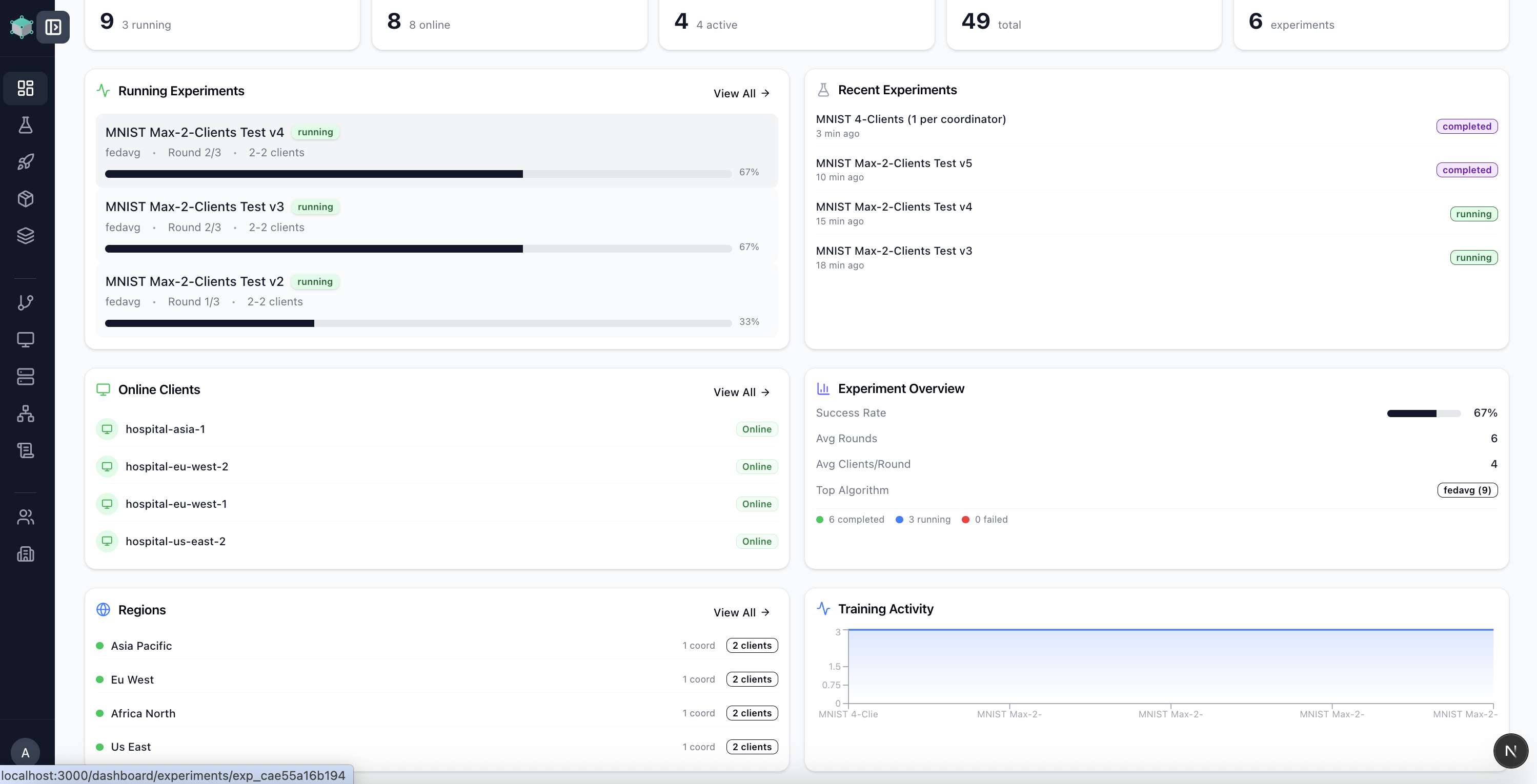Screen dimensions: 1537x784
Task: Select the Clients monitor icon in sidebar
Action: pos(25,340)
